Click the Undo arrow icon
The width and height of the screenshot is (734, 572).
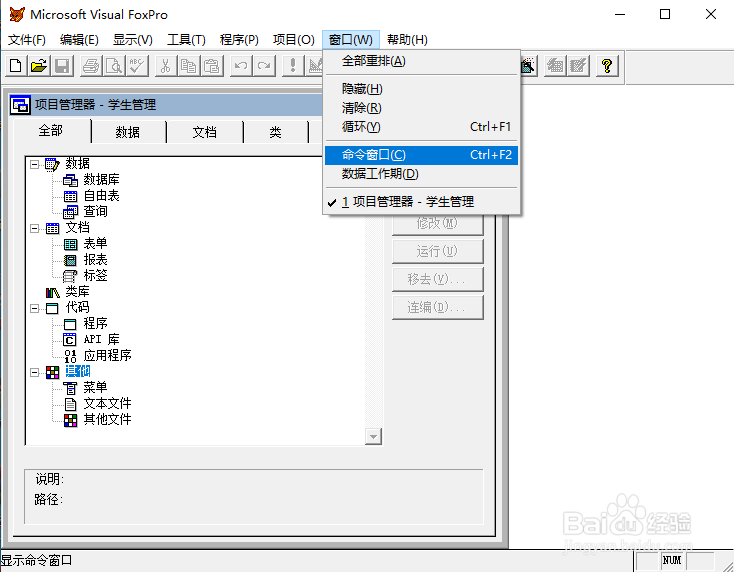tap(241, 66)
